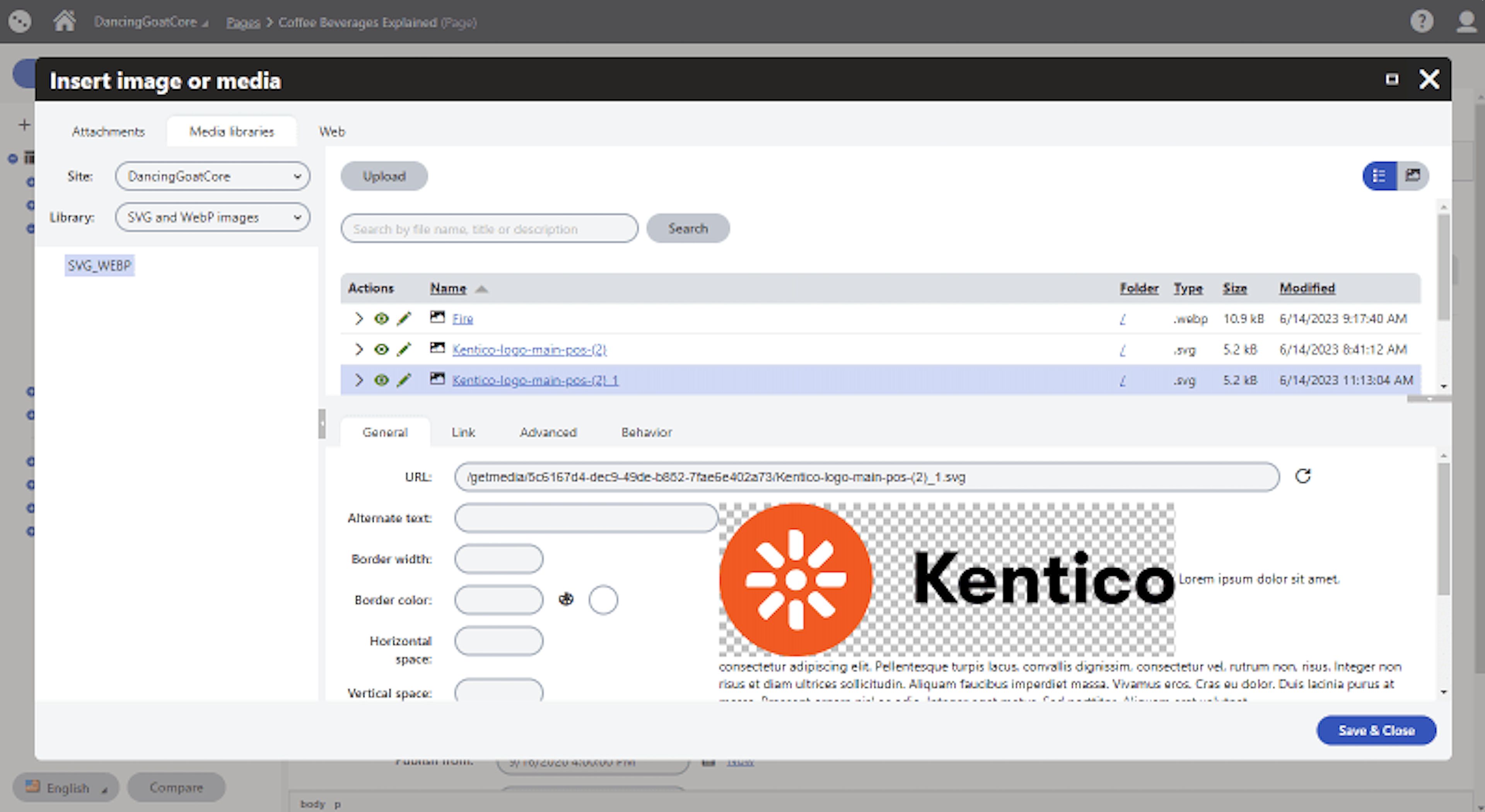Click the Horizontal space input field
1485x812 pixels.
[x=498, y=641]
